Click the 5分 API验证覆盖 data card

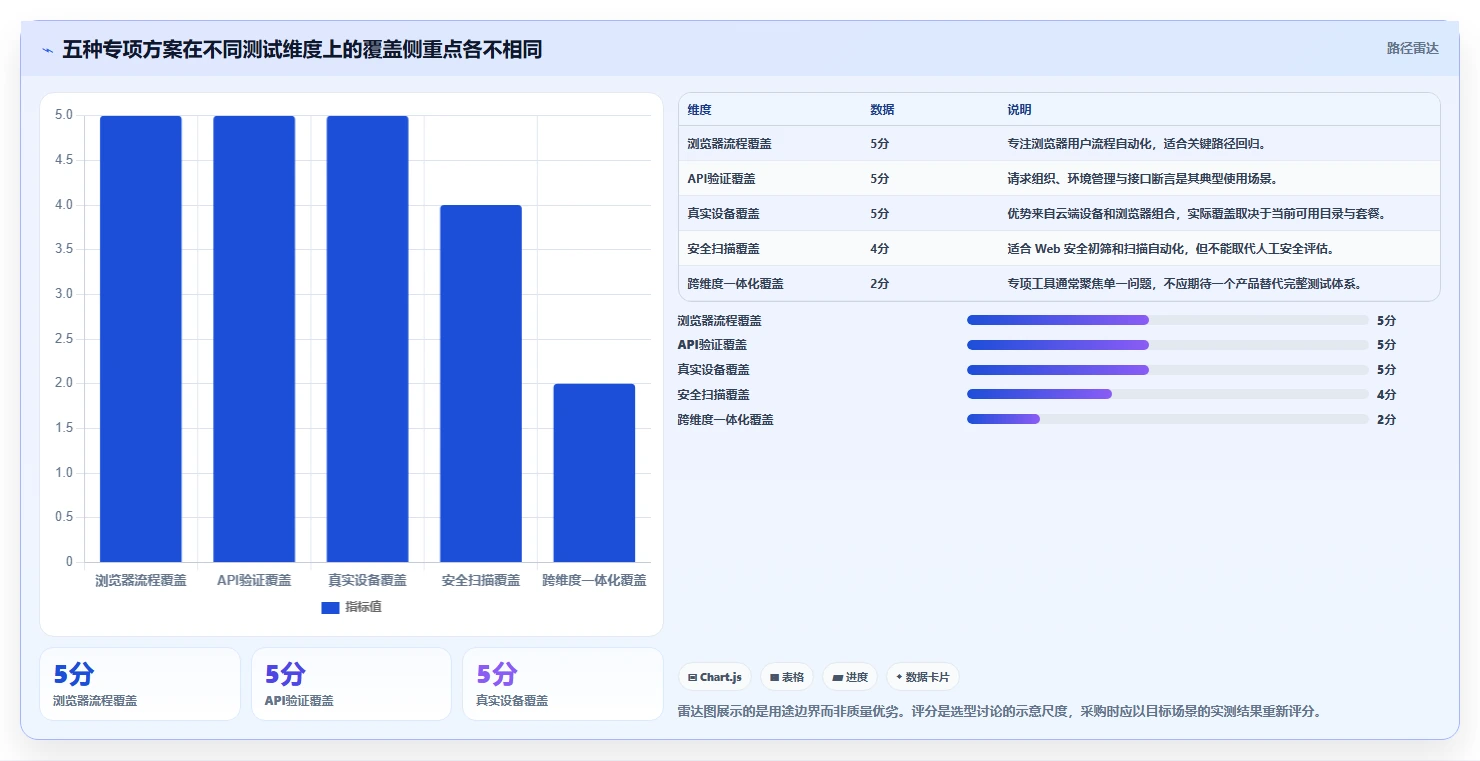click(x=351, y=684)
